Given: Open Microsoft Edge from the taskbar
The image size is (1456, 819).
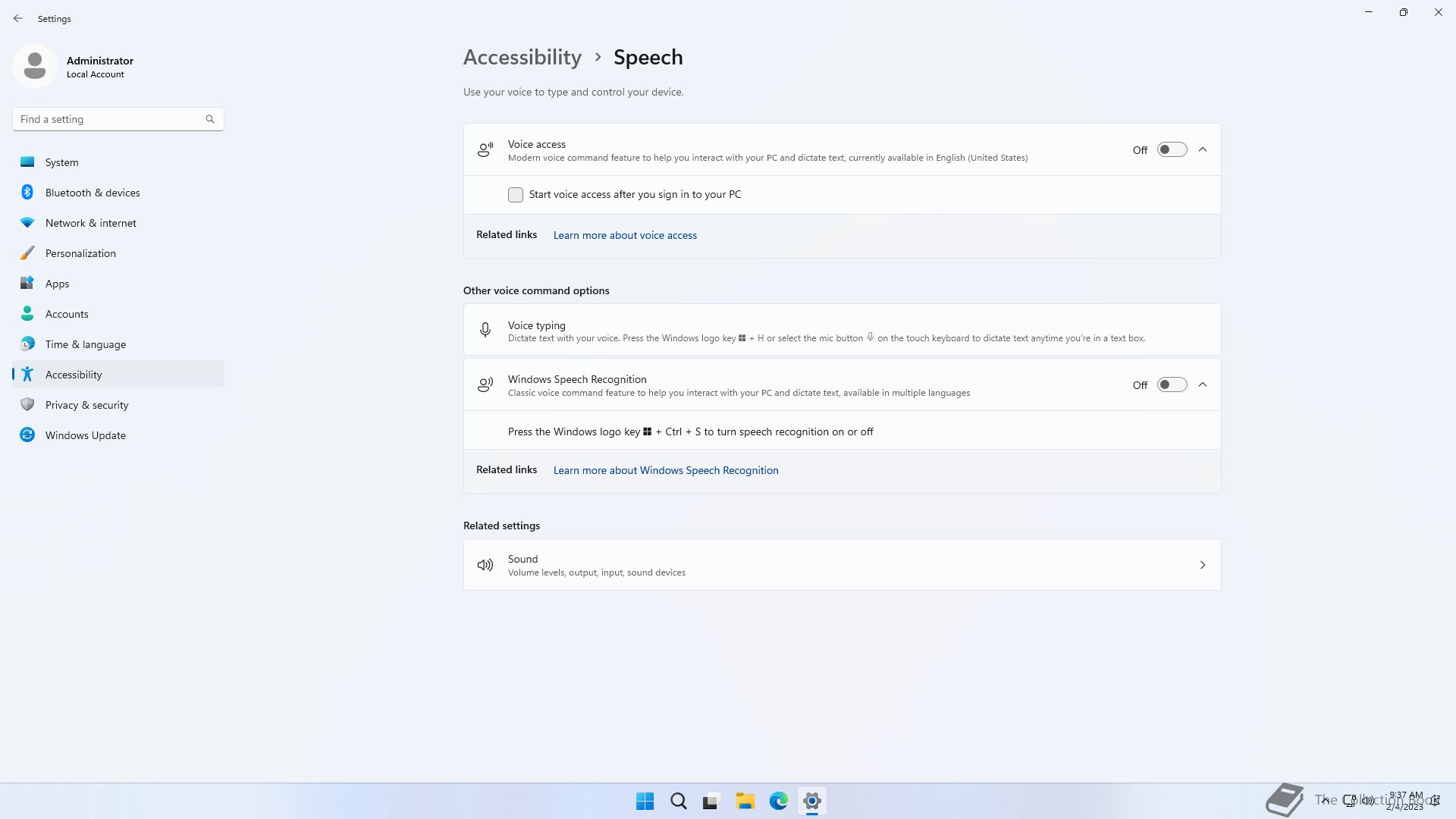Looking at the screenshot, I should pyautogui.click(x=778, y=801).
